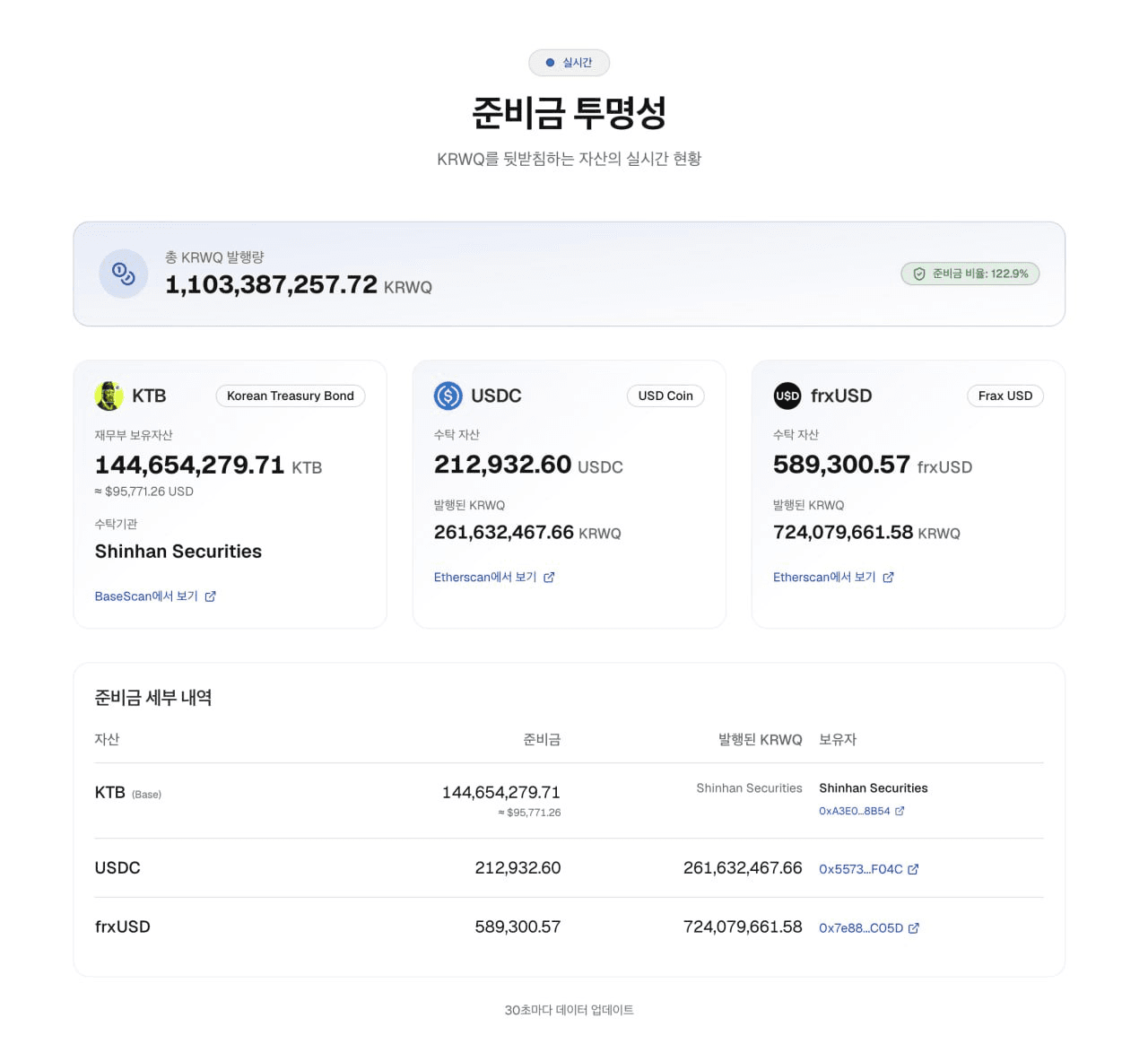Click external-link icon next to 0x7e88...C05D
1148x1044 pixels.
tap(914, 928)
